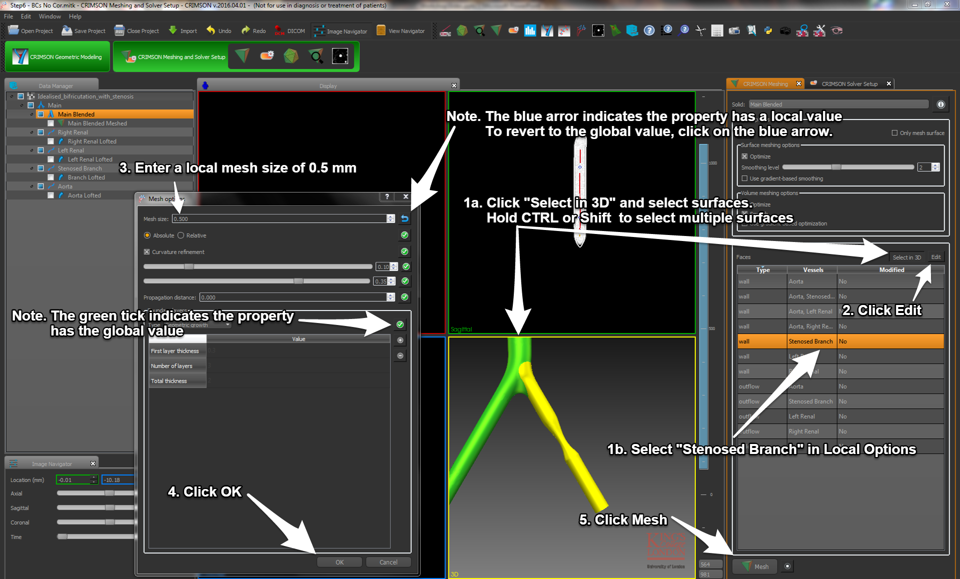Click the Open Project toolbar icon
The height and width of the screenshot is (579, 960).
coord(30,31)
